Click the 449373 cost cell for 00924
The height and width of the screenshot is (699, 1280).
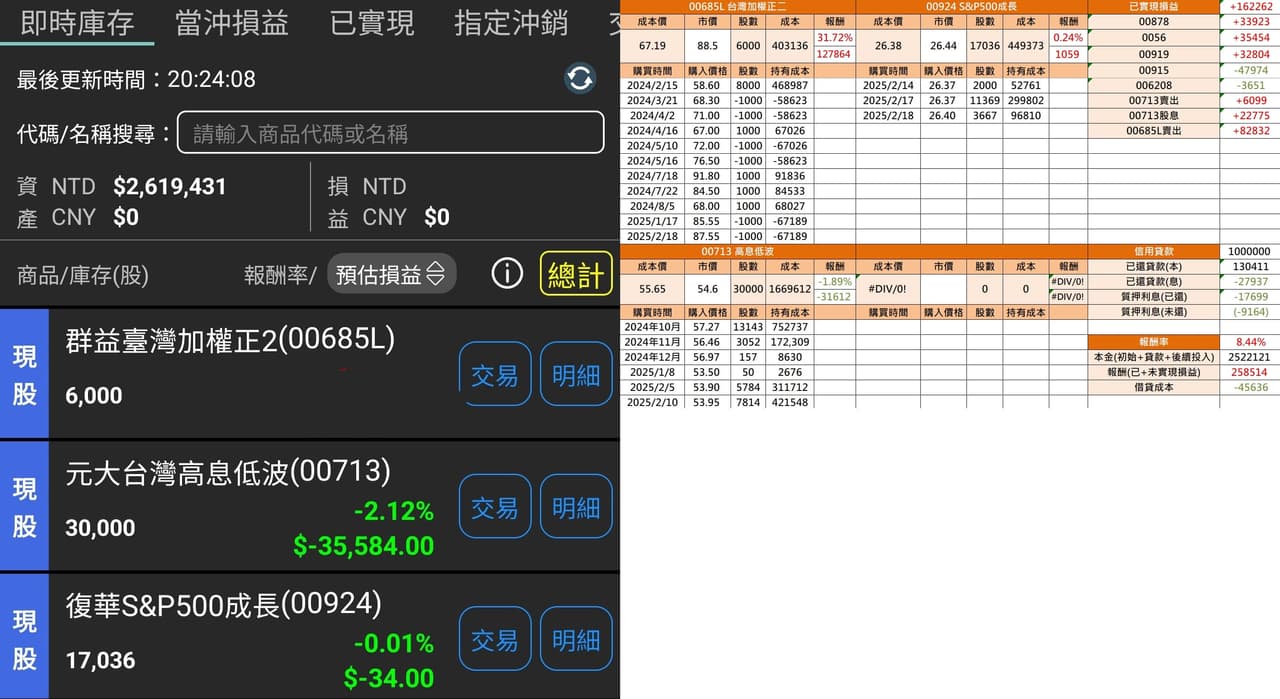[1025, 46]
